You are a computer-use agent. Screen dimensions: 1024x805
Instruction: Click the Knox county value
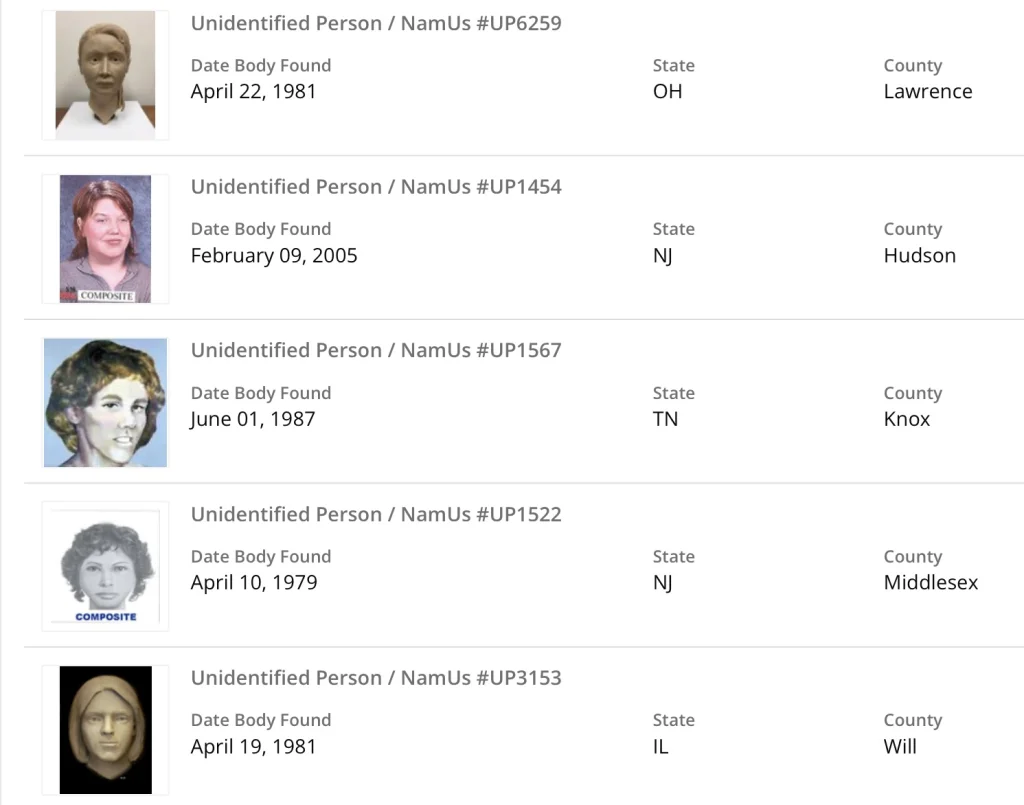coord(907,419)
